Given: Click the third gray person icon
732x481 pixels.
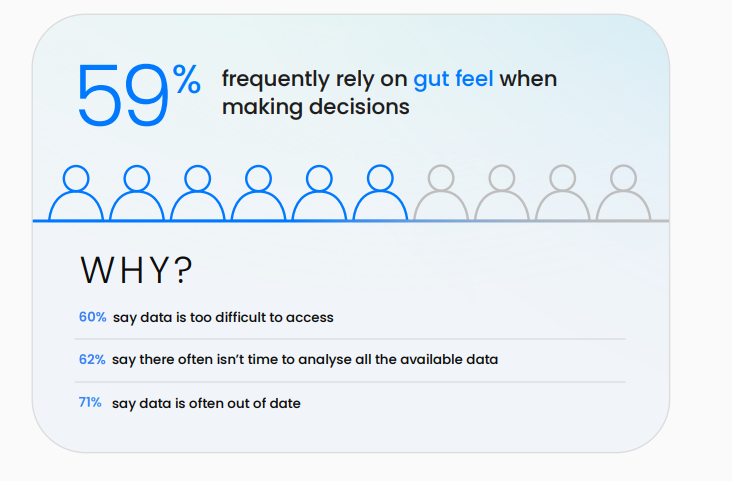Looking at the screenshot, I should [563, 193].
